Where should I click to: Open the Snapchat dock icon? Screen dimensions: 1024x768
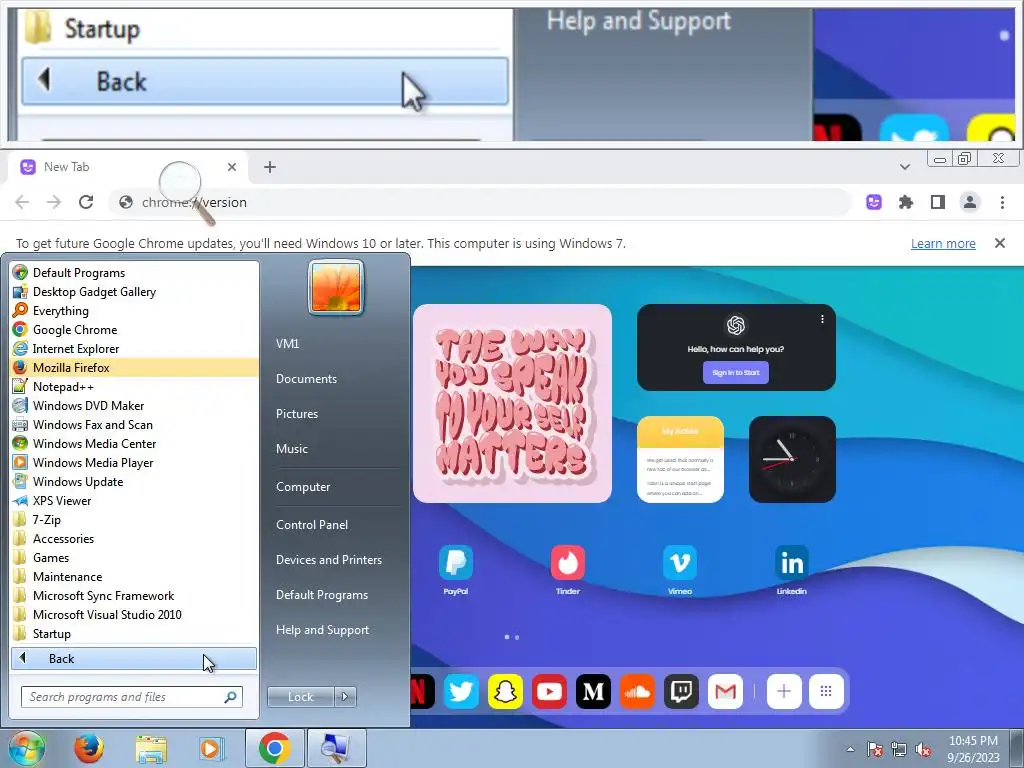point(505,692)
